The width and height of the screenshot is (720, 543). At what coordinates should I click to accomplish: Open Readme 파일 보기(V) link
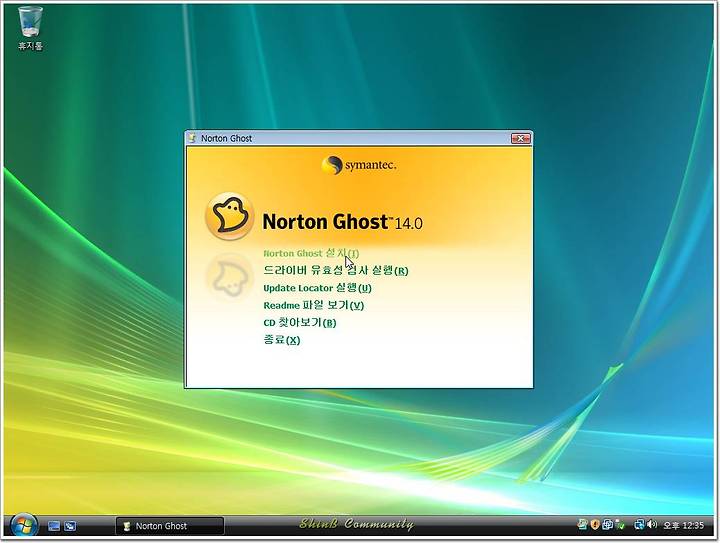coord(313,305)
